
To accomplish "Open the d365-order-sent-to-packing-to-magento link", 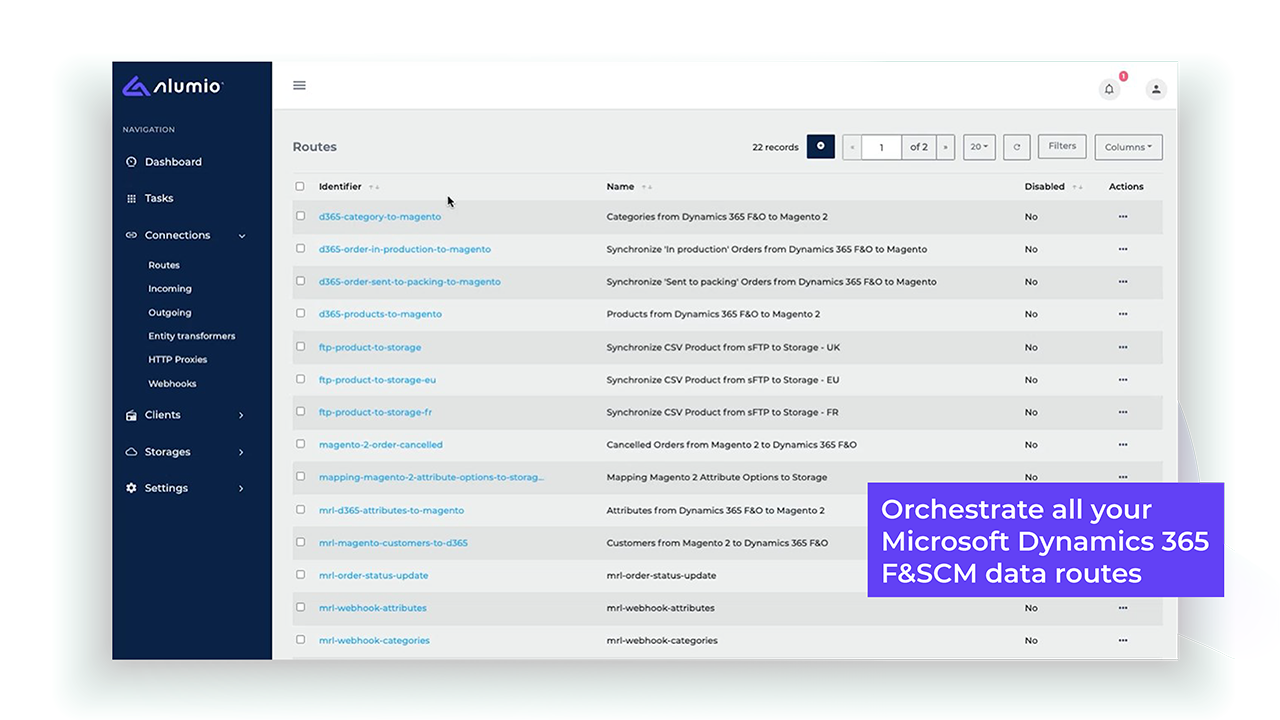I will (x=410, y=282).
